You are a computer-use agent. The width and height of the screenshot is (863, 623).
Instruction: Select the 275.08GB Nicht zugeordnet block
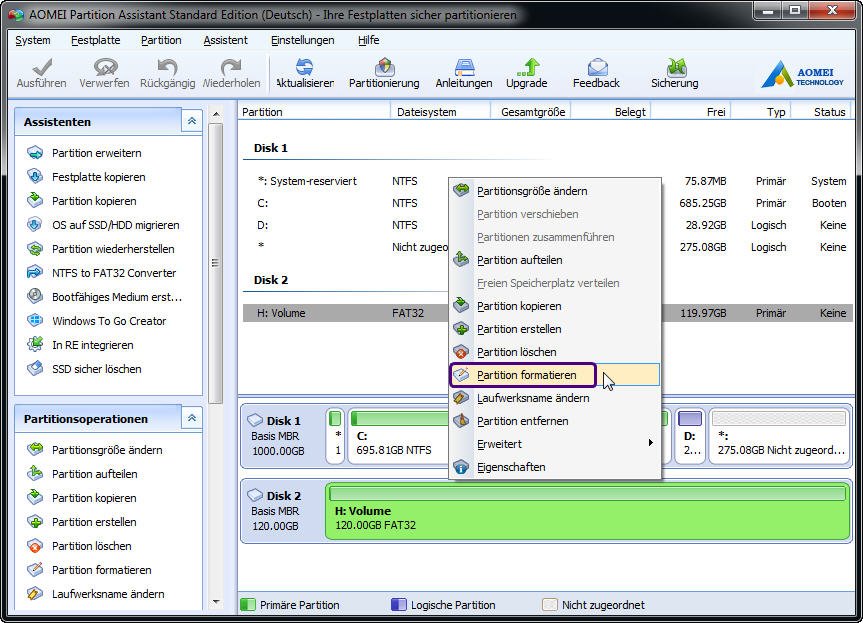779,436
